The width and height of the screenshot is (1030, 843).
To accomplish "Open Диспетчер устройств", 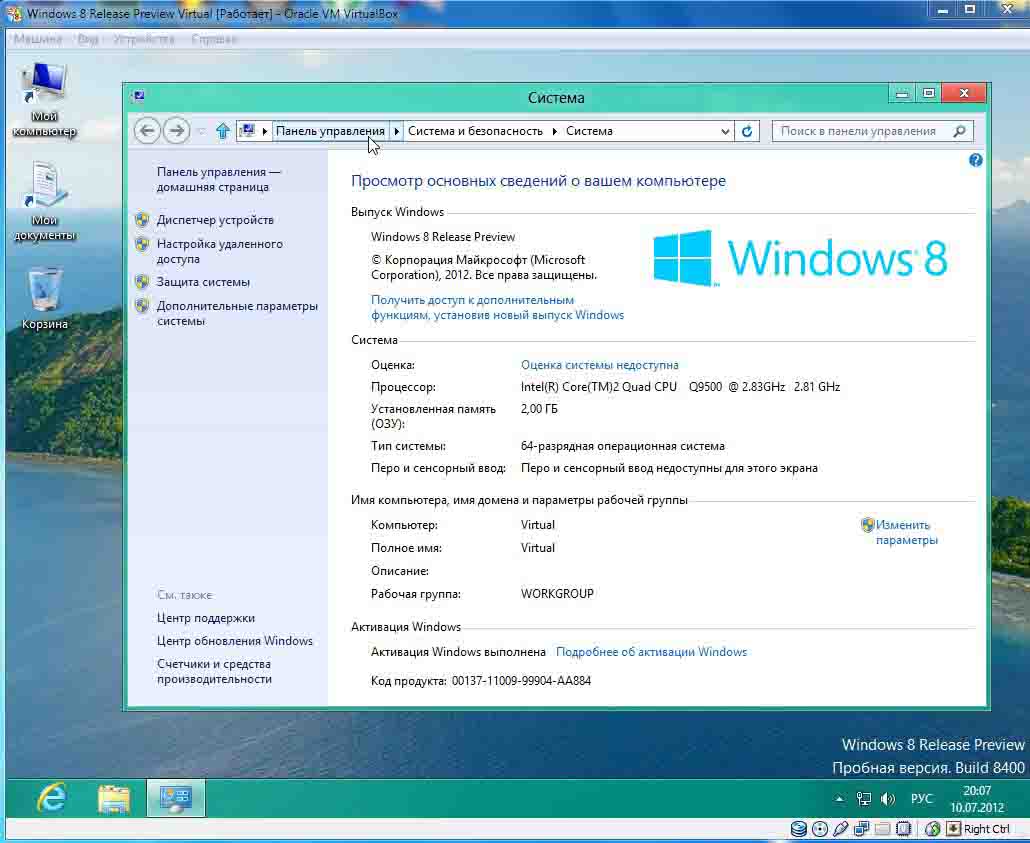I will 215,220.
